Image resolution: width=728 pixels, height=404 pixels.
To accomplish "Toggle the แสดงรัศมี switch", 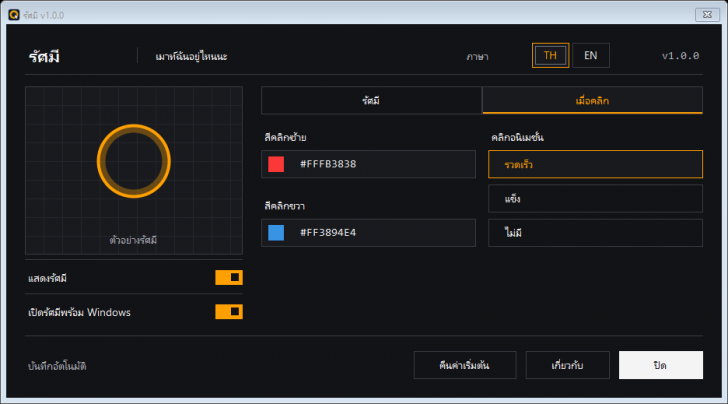I will (229, 278).
